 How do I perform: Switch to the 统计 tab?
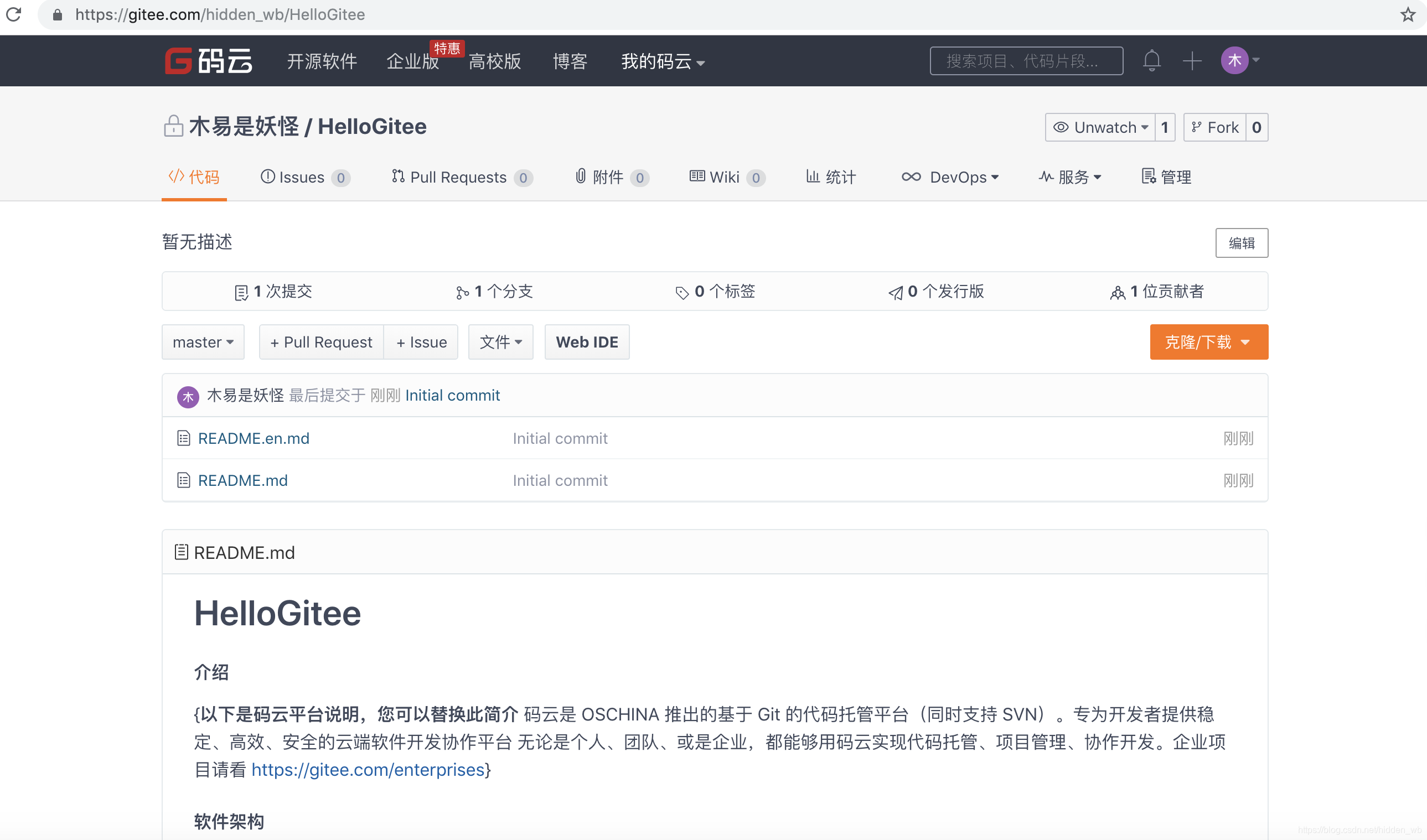(x=831, y=177)
